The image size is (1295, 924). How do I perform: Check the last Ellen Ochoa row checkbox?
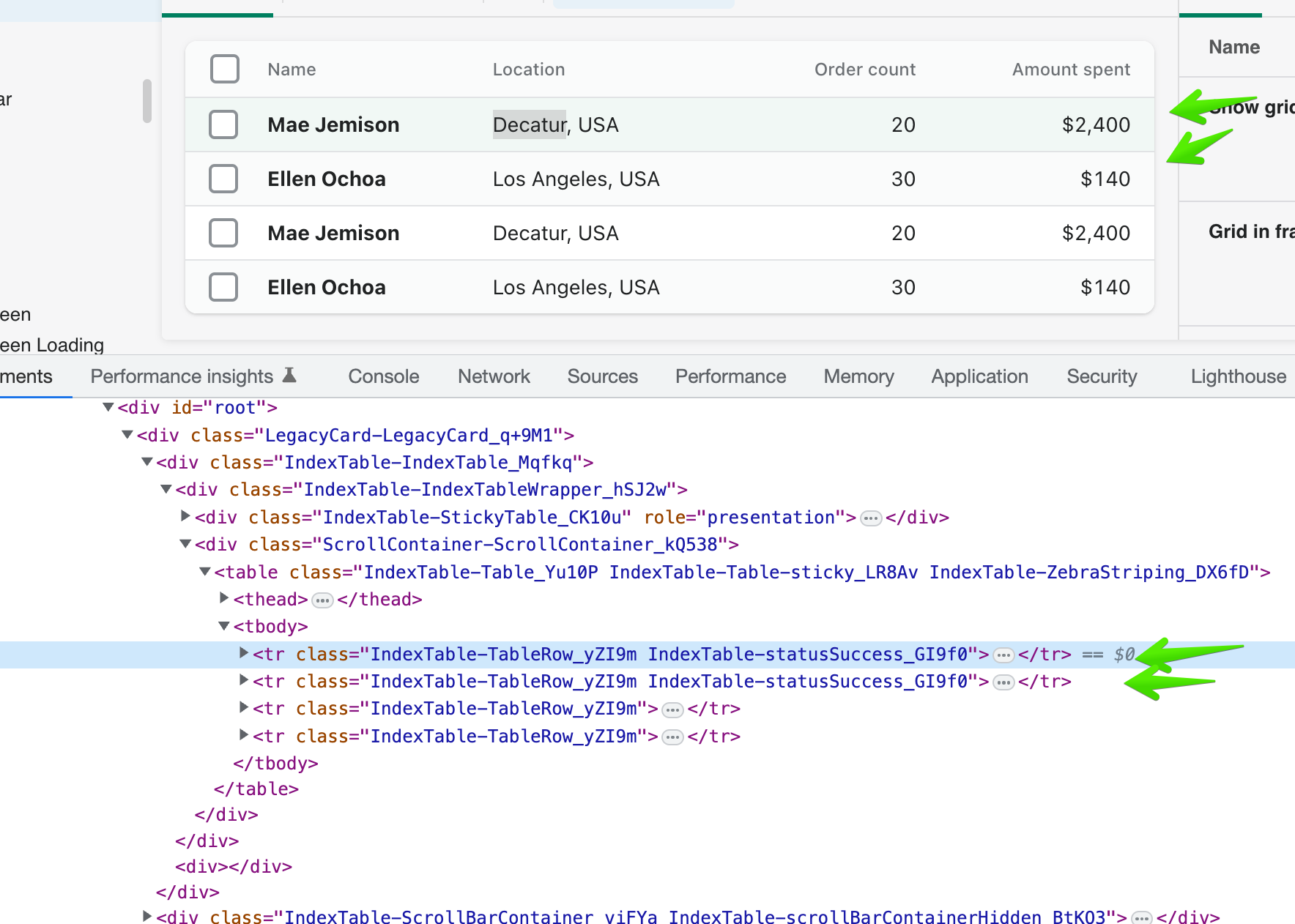[223, 287]
